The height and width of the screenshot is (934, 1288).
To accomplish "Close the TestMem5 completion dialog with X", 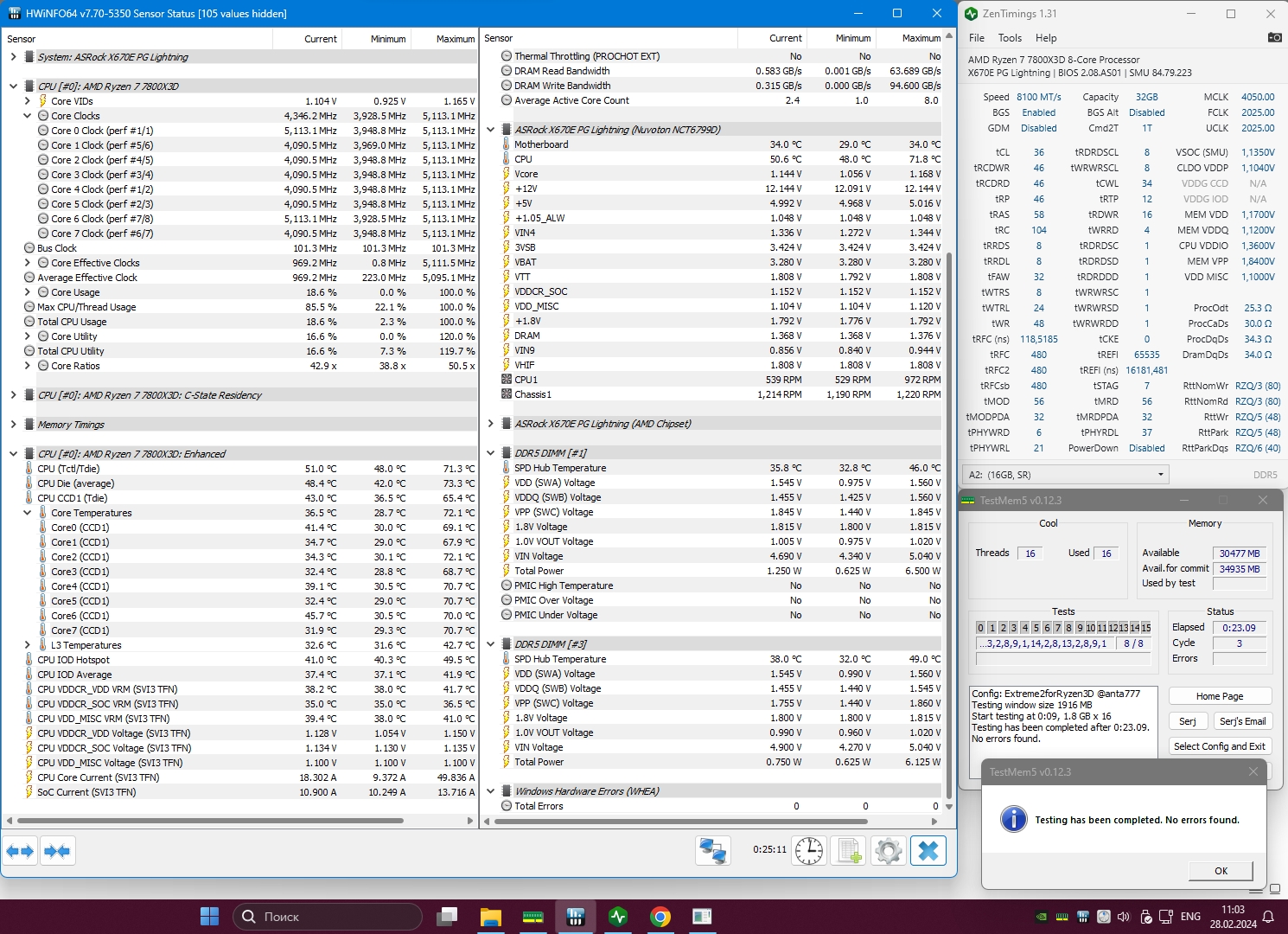I will 1253,771.
